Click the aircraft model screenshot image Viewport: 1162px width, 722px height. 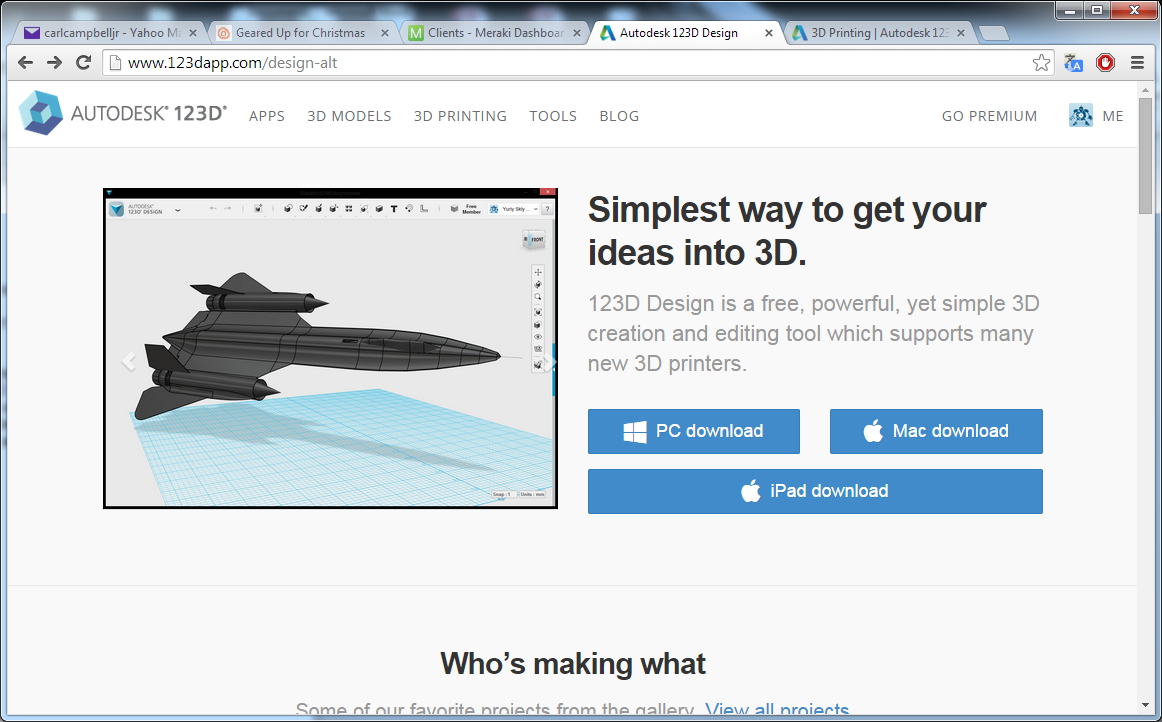pos(331,348)
